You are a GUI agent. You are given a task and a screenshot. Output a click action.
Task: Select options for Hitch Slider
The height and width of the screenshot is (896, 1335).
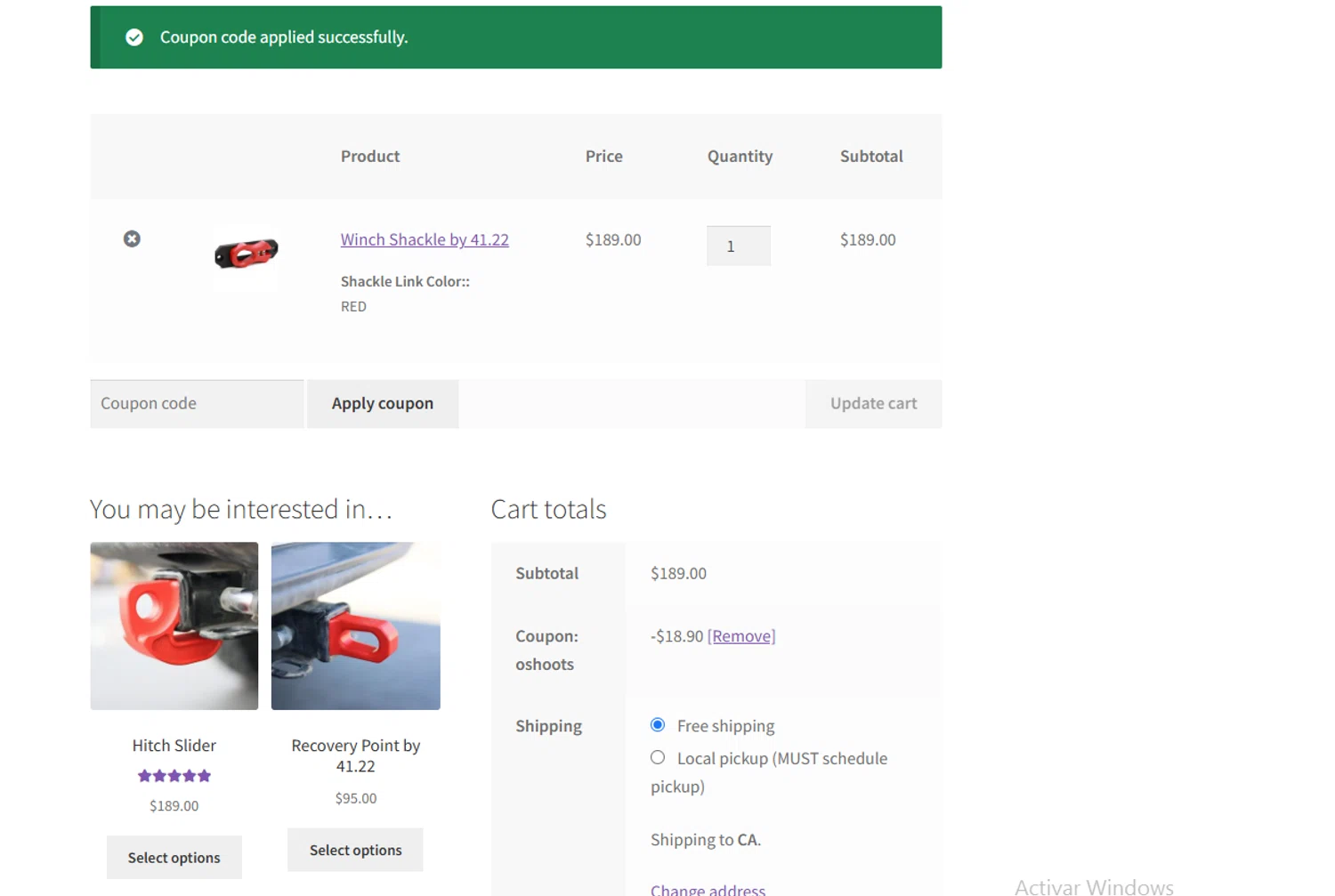pyautogui.click(x=174, y=858)
